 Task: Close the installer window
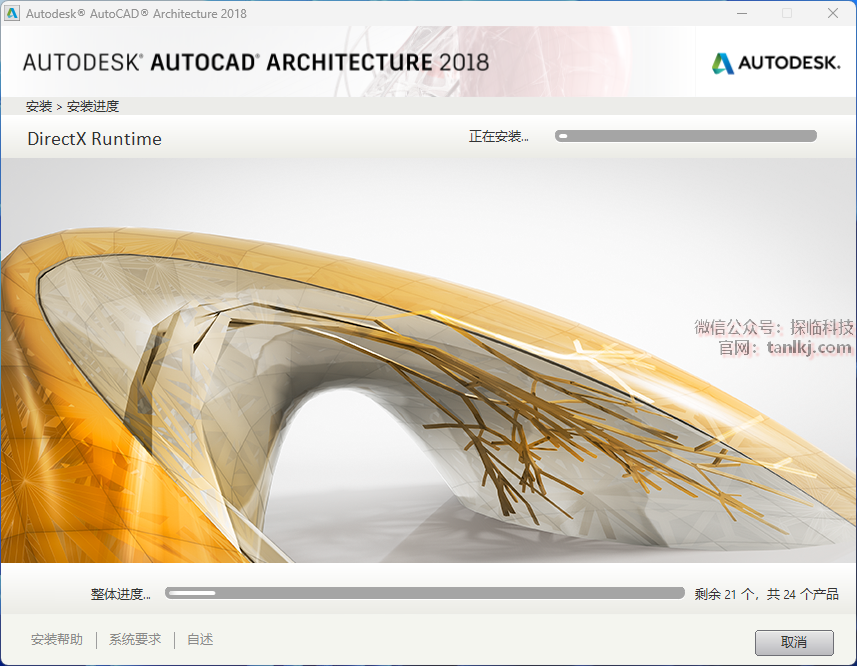pyautogui.click(x=832, y=13)
